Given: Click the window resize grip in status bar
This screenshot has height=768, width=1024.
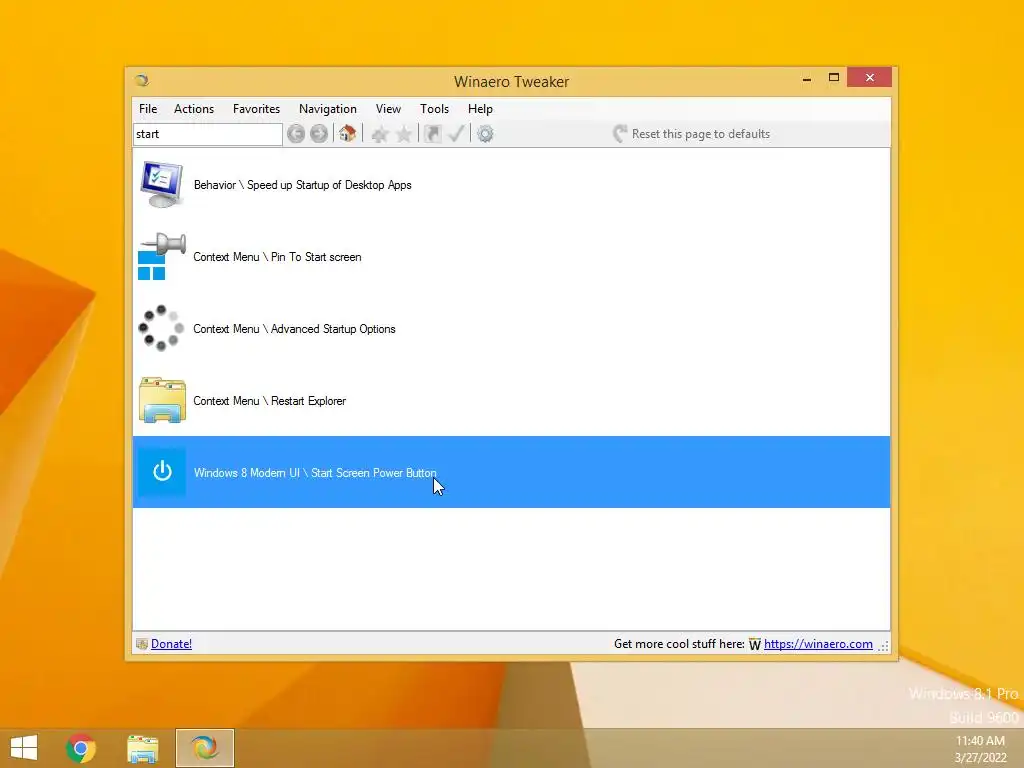Looking at the screenshot, I should [x=884, y=646].
